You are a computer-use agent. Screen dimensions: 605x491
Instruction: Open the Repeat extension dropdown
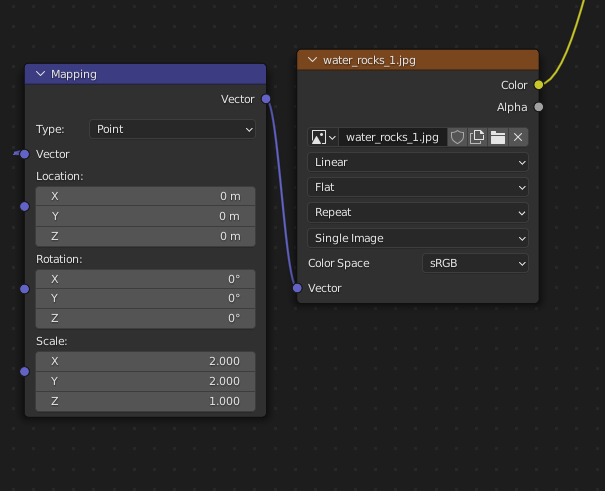[418, 212]
